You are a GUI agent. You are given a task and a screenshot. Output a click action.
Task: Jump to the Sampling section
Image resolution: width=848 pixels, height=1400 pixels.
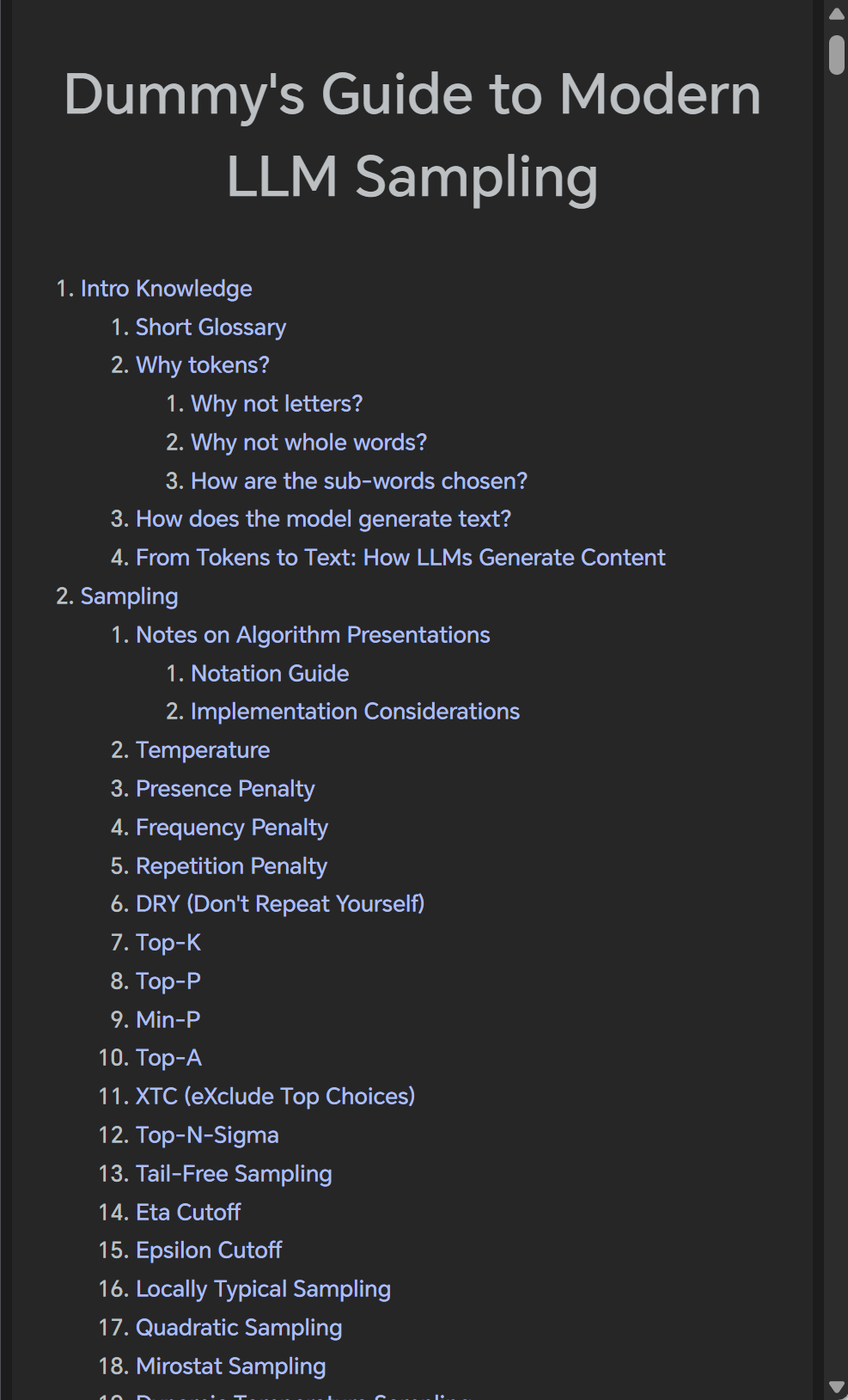point(129,596)
